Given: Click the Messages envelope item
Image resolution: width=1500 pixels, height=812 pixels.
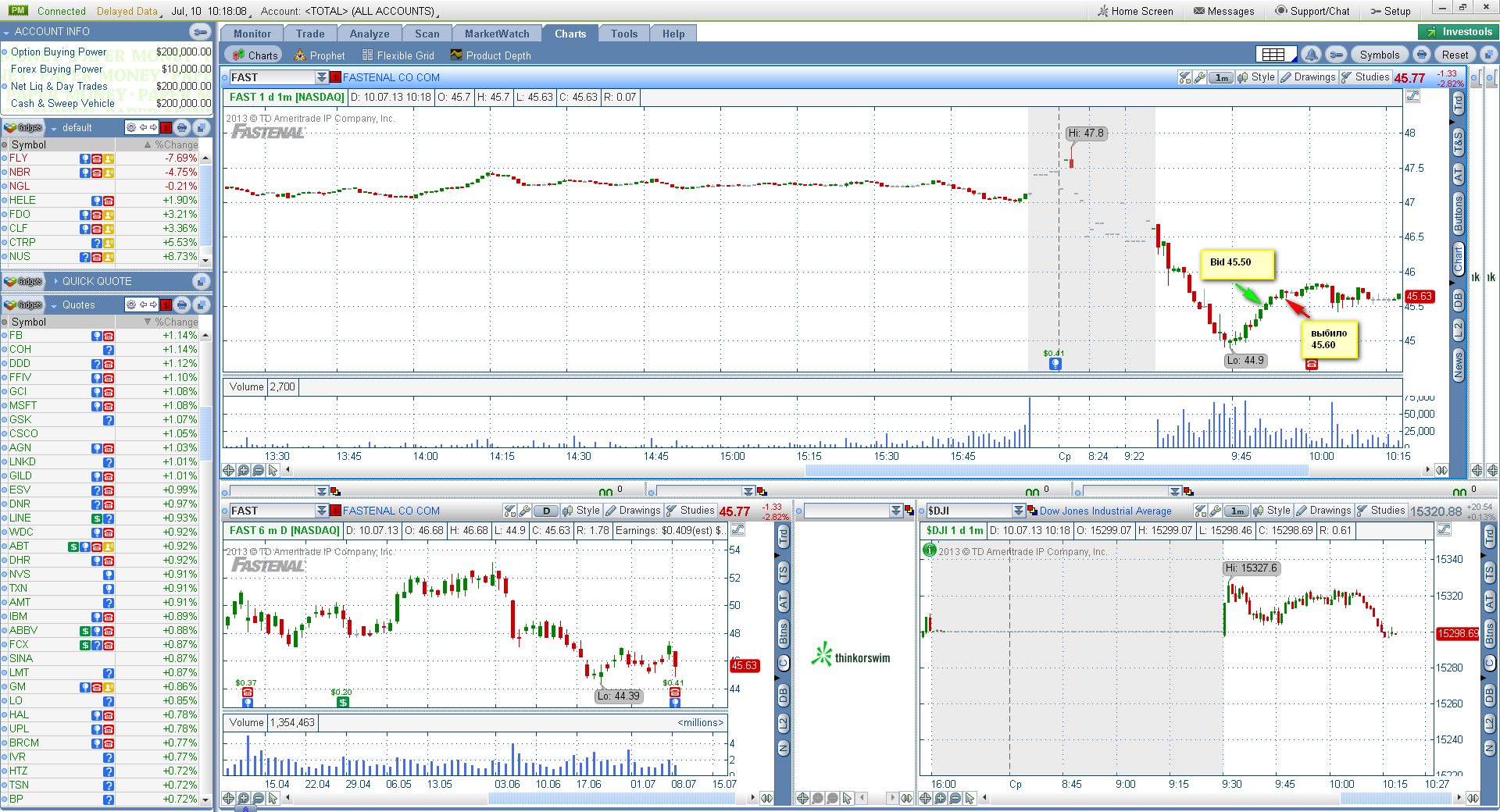Looking at the screenshot, I should pos(1224,11).
